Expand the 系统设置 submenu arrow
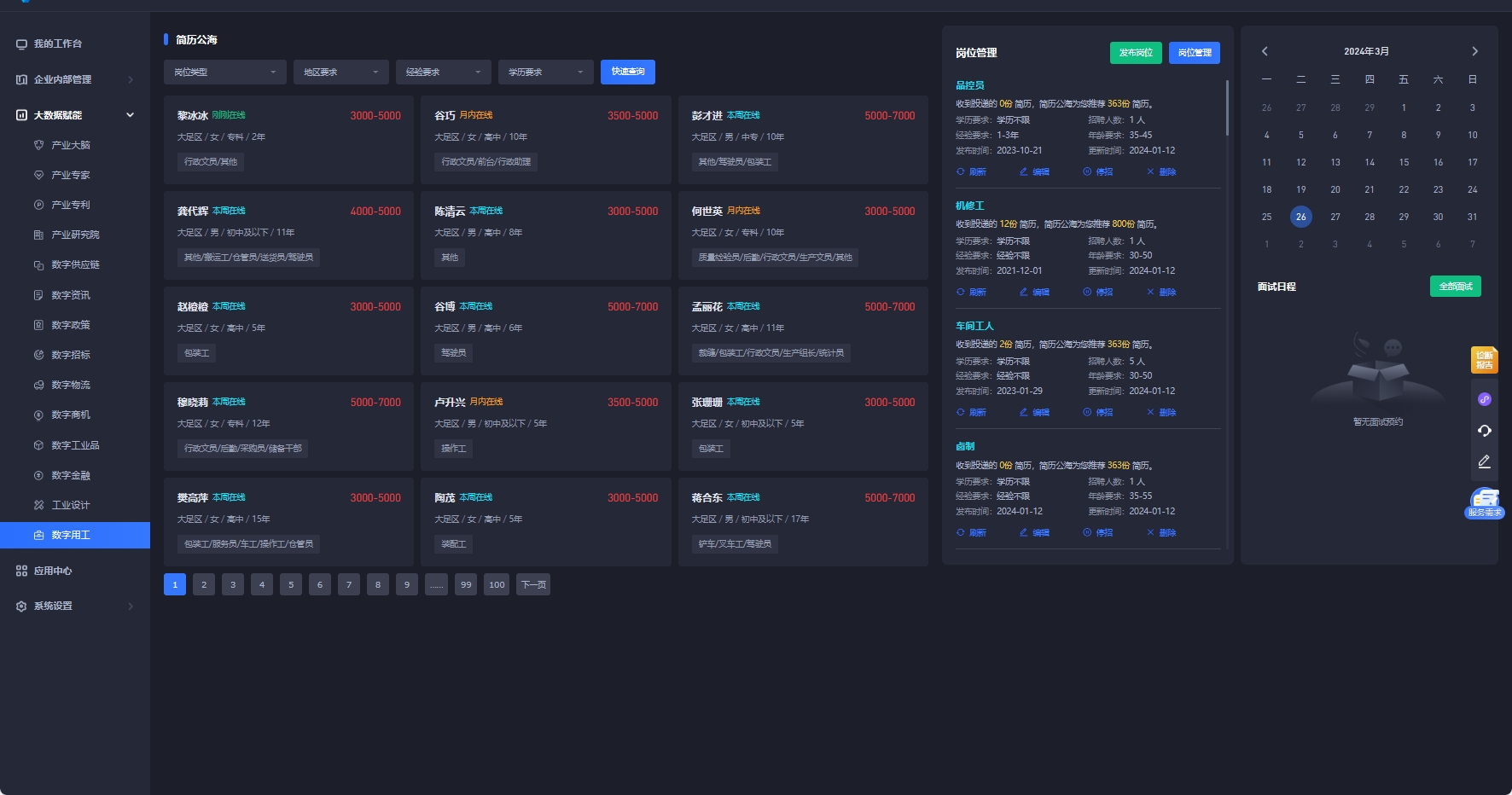This screenshot has width=1512, height=795. 131,606
